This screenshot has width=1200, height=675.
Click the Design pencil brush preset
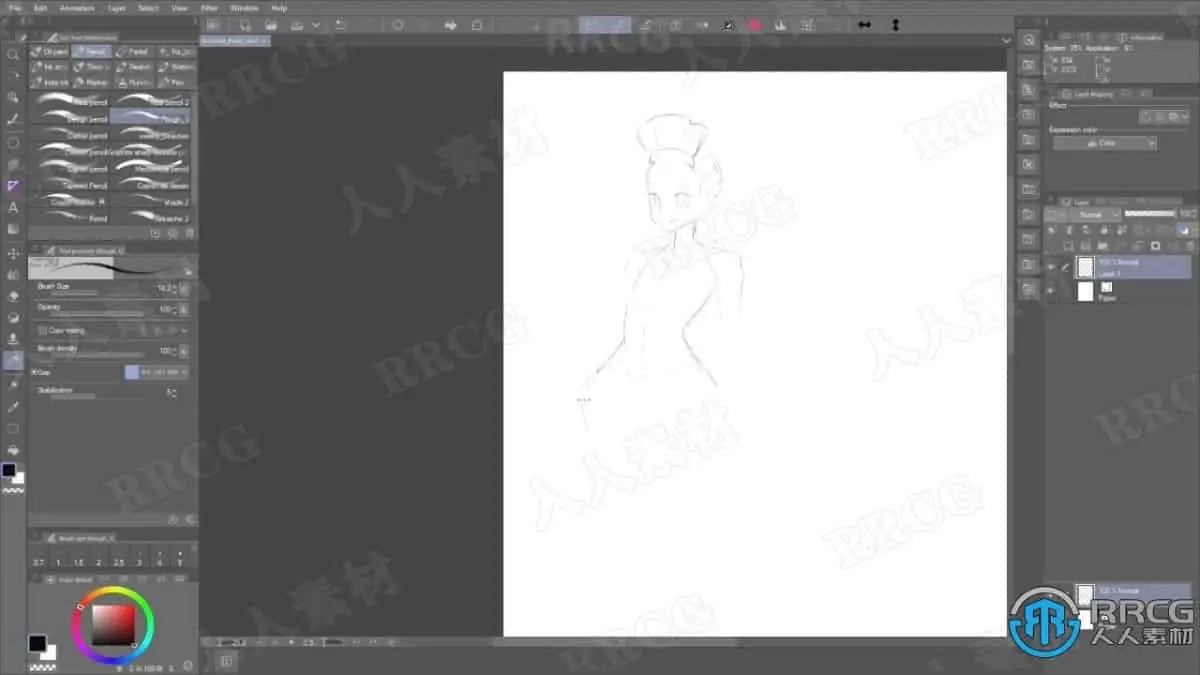[x=71, y=118]
